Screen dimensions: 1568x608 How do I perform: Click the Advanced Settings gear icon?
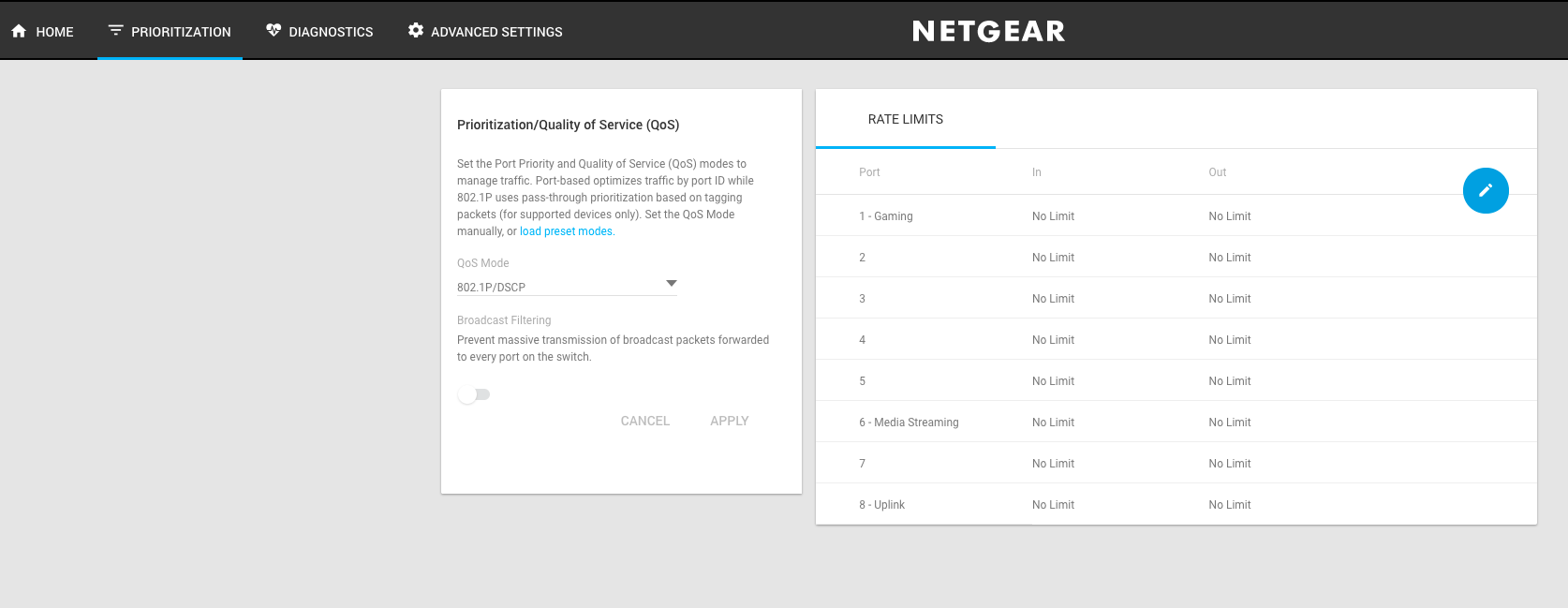click(416, 30)
